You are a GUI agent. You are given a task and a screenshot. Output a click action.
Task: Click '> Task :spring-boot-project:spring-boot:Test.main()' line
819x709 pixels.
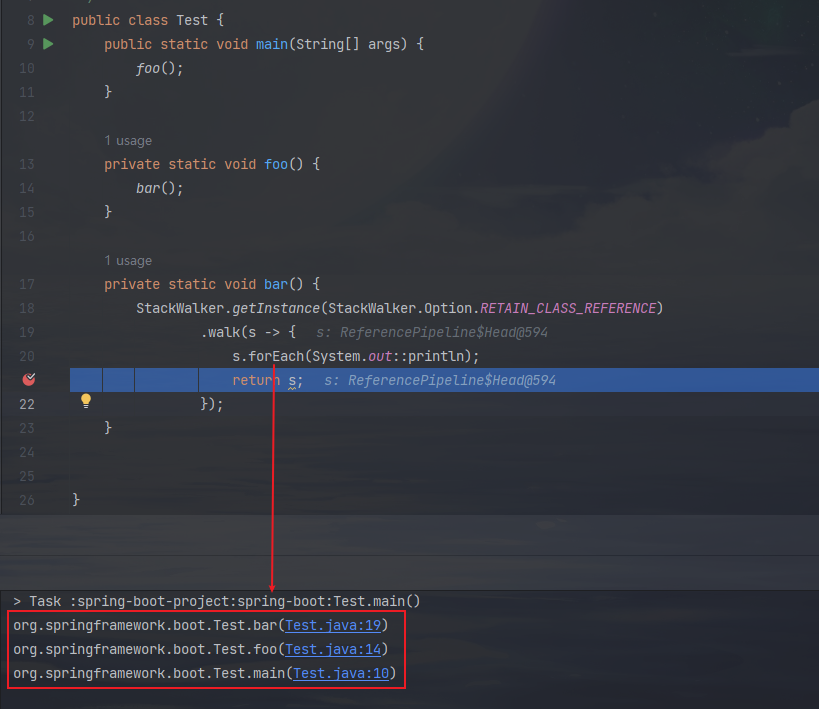[x=217, y=601]
